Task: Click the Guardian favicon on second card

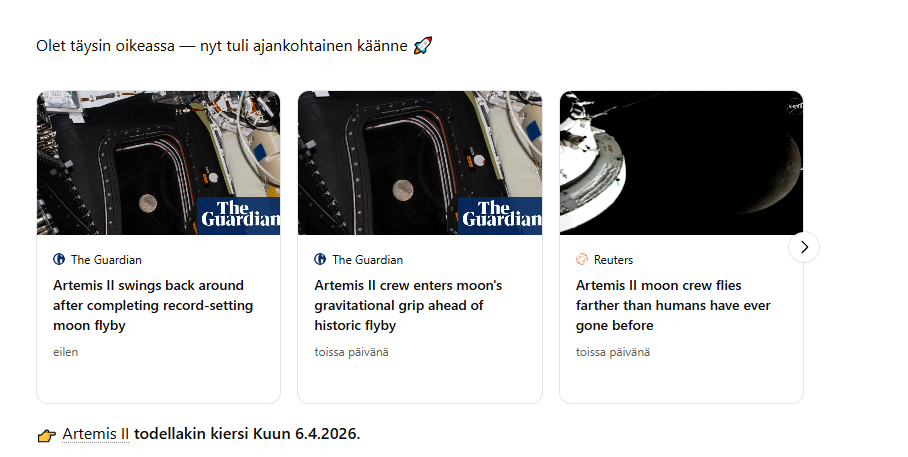Action: (x=320, y=259)
